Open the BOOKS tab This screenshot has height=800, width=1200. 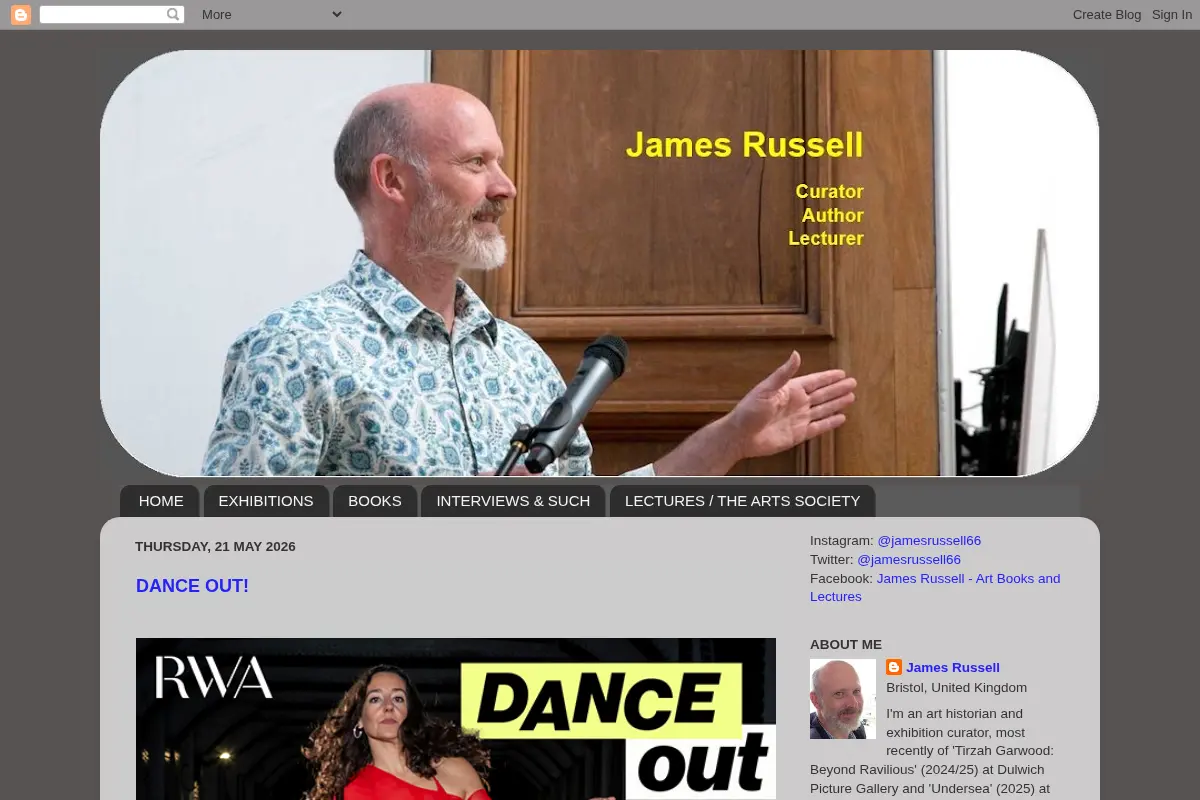coord(375,501)
